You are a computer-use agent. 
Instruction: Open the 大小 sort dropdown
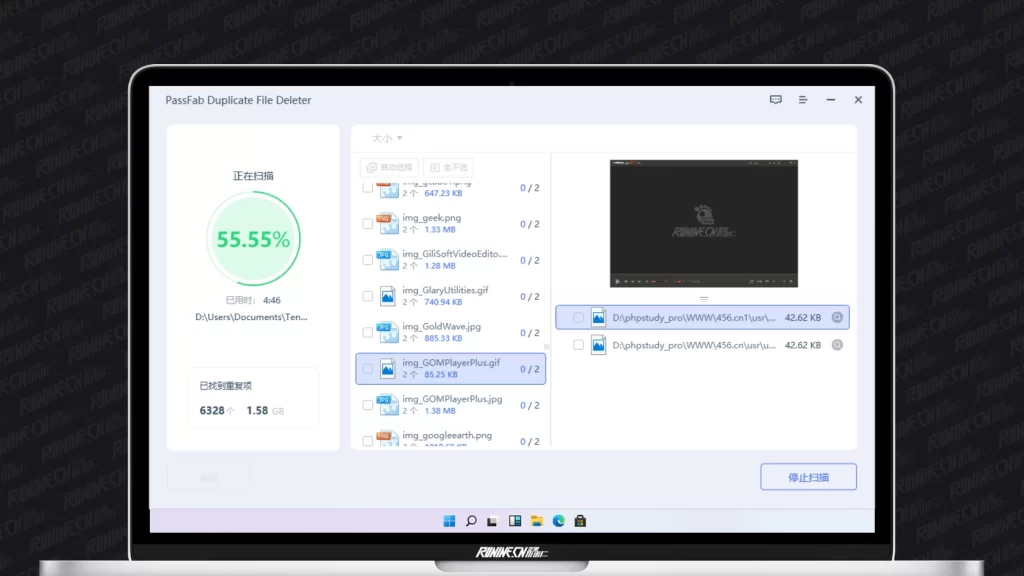point(387,138)
